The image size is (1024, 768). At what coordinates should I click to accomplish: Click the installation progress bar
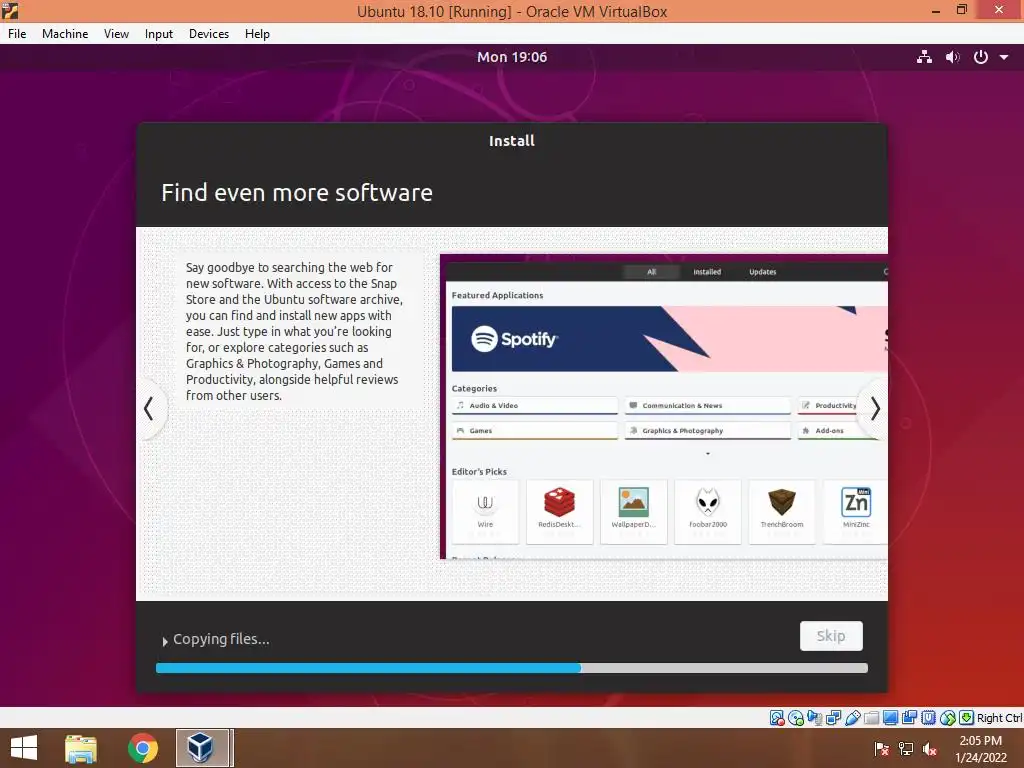511,668
